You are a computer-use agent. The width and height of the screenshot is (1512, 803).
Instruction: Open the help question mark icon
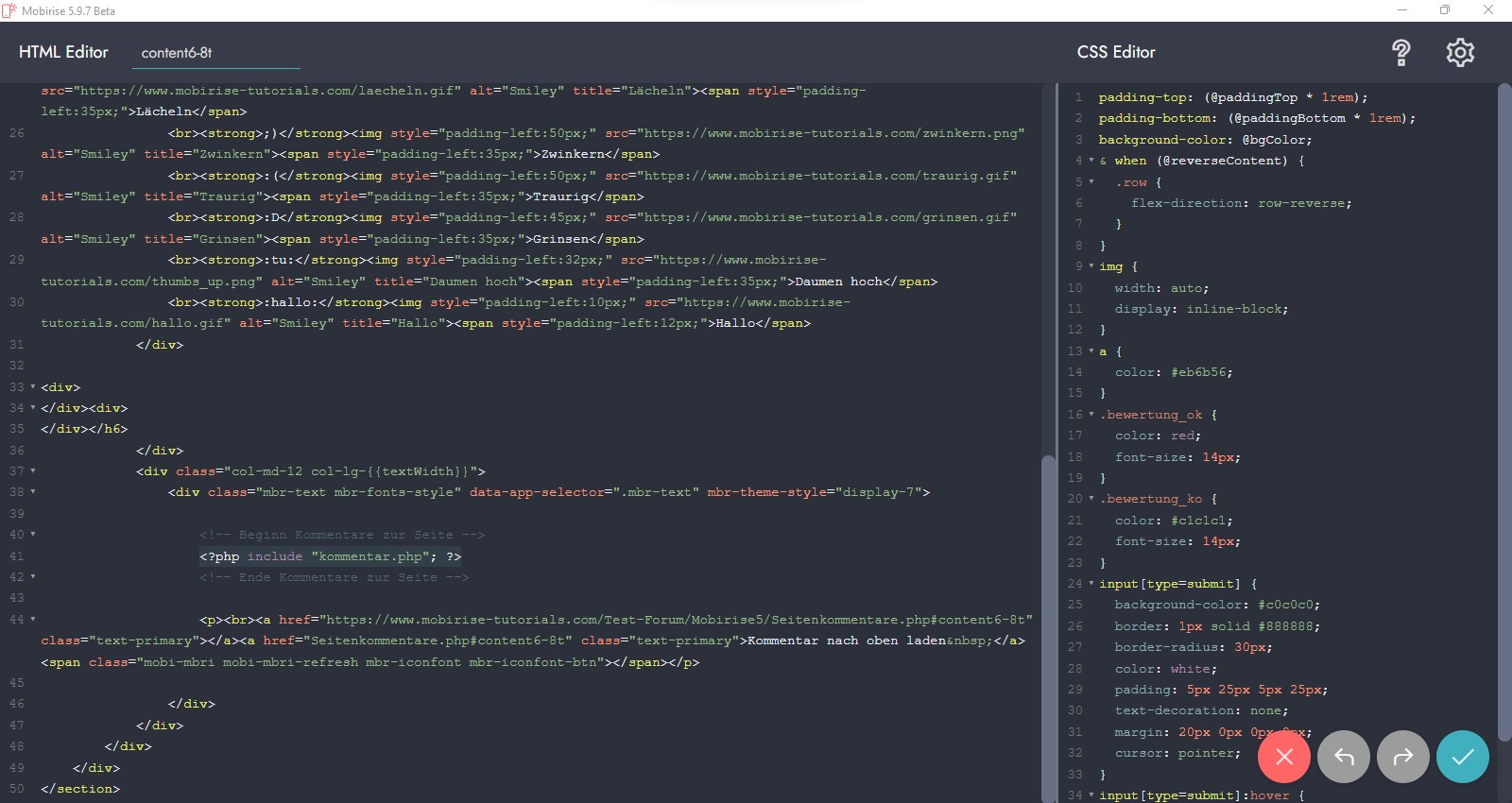[1400, 53]
